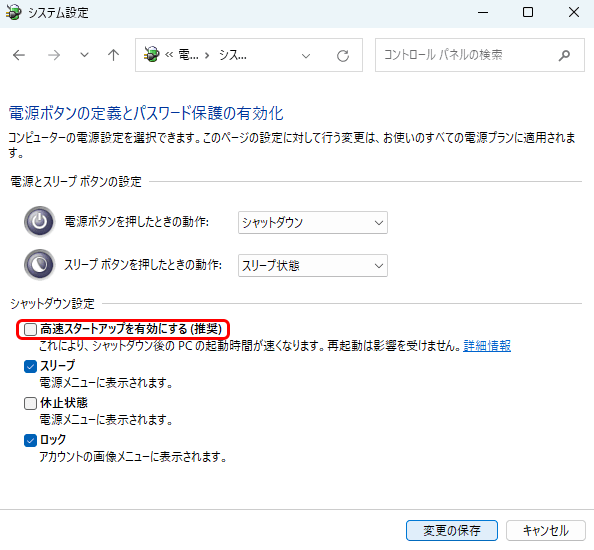Click the 変更の保存 button
Screen dimensions: 594x550
coord(452,530)
